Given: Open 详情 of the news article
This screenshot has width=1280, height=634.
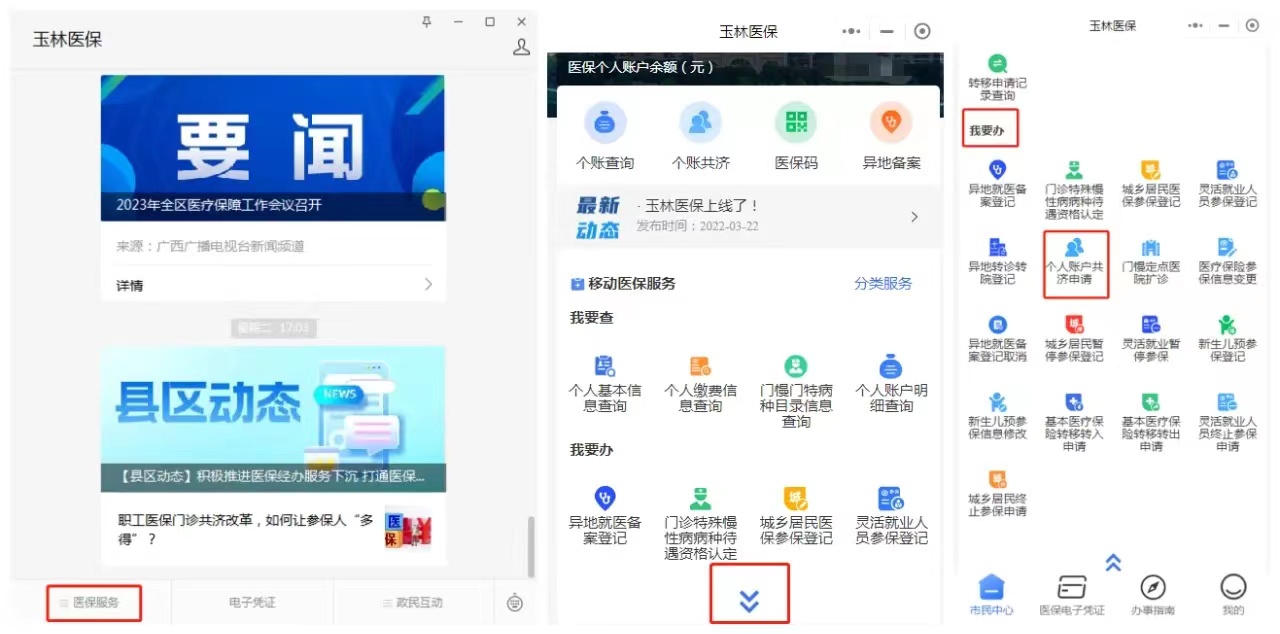Looking at the screenshot, I should pos(273,285).
